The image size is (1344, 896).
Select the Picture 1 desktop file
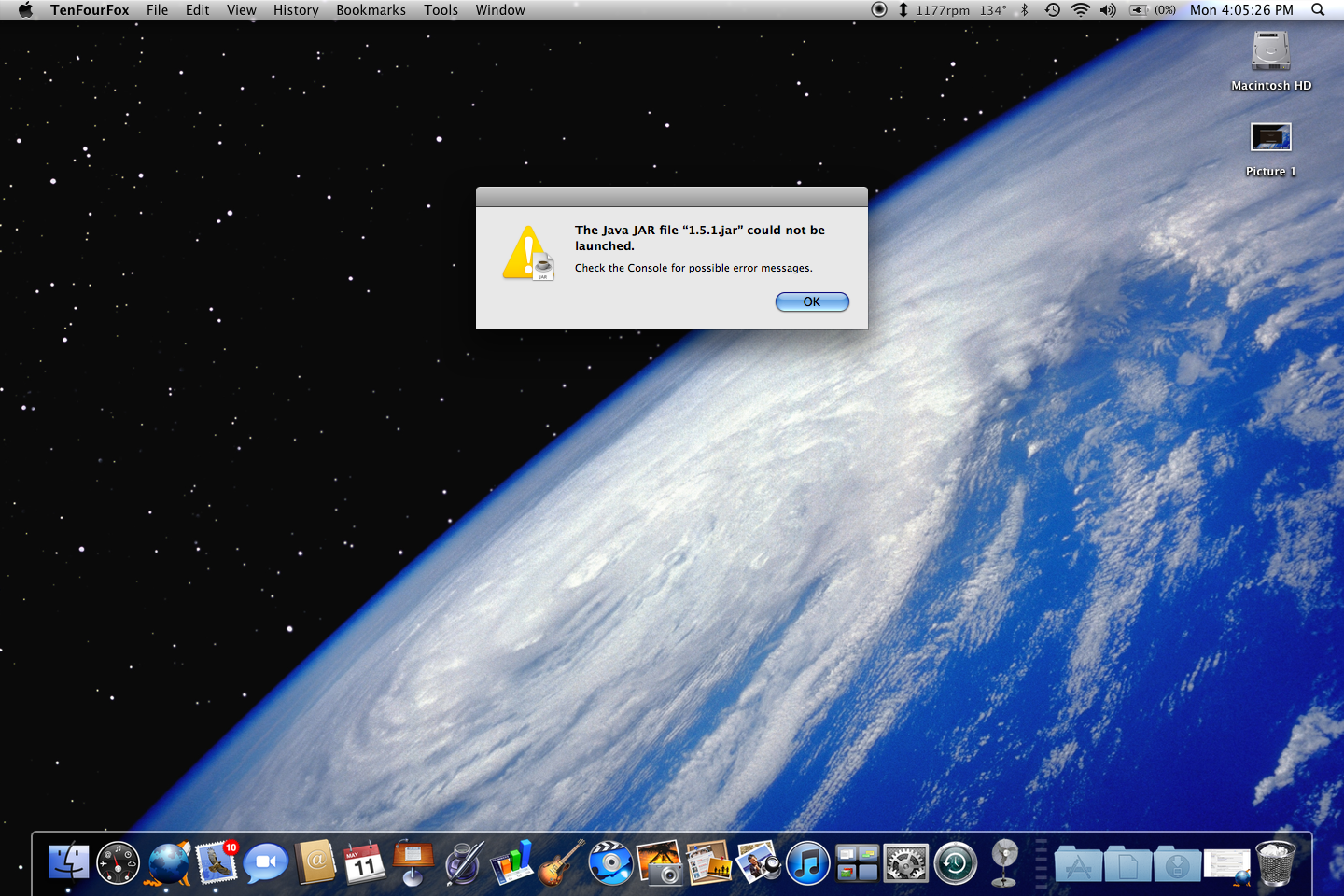(x=1271, y=149)
